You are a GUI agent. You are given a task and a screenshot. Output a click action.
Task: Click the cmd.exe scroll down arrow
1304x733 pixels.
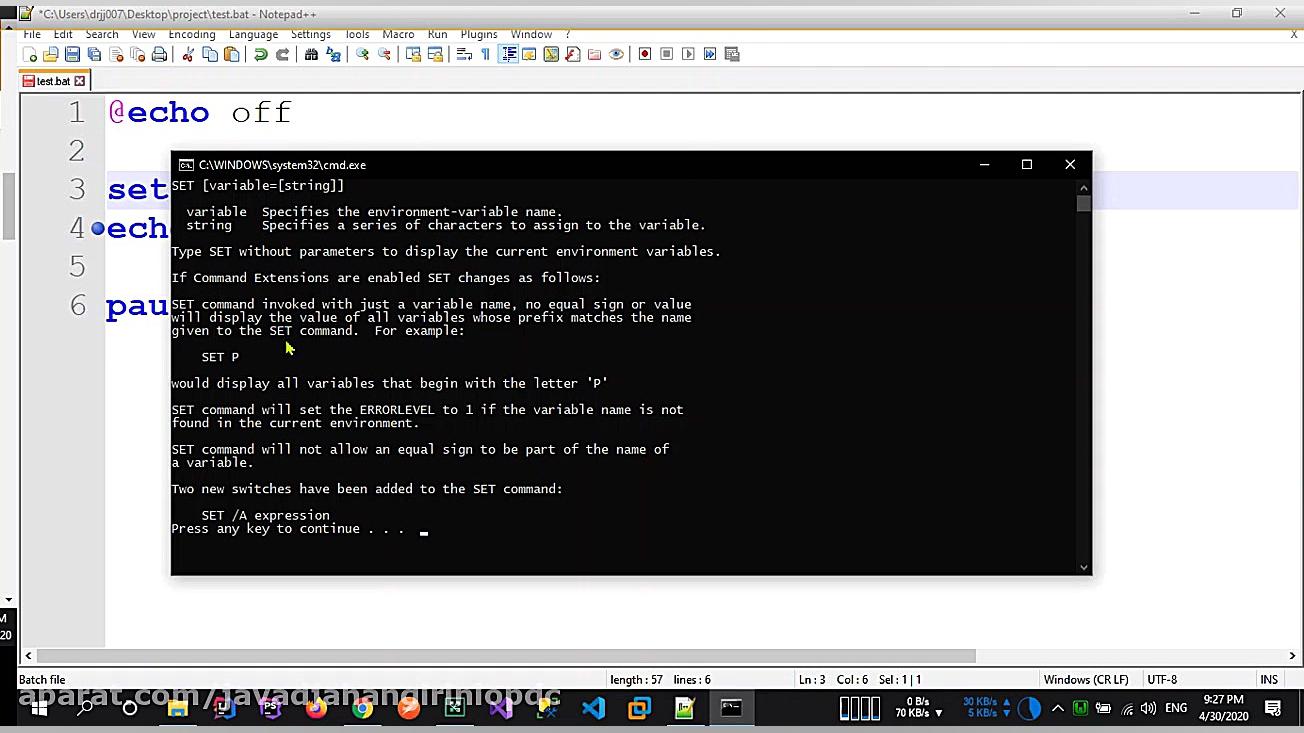(x=1084, y=567)
